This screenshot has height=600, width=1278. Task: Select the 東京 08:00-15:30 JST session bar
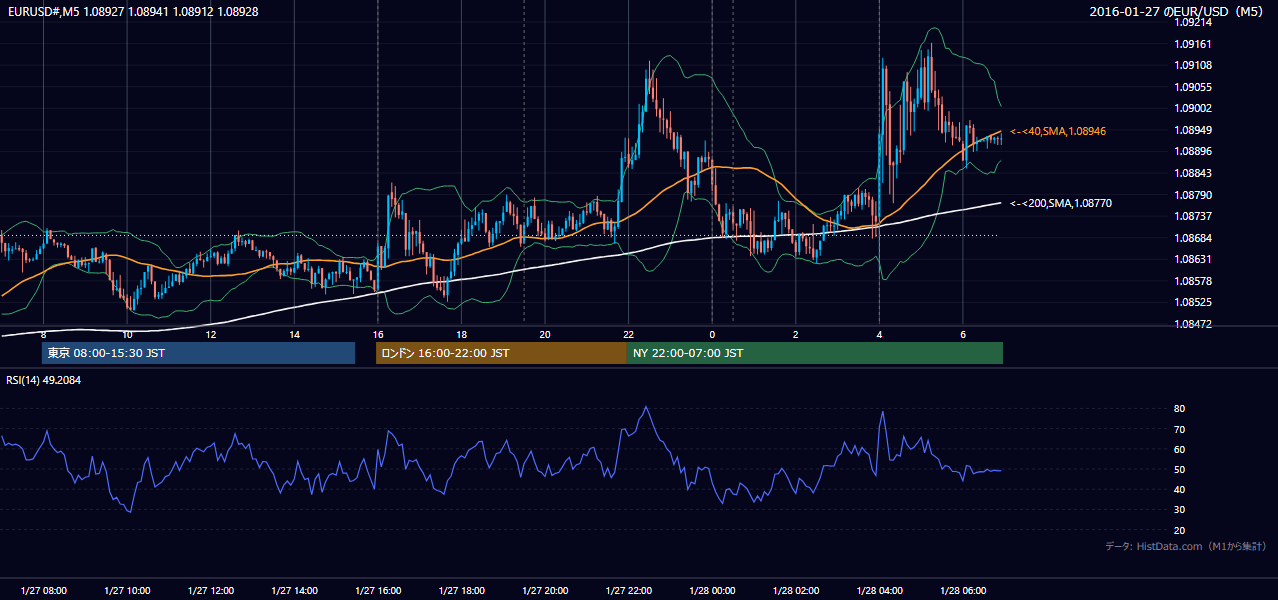coord(198,353)
